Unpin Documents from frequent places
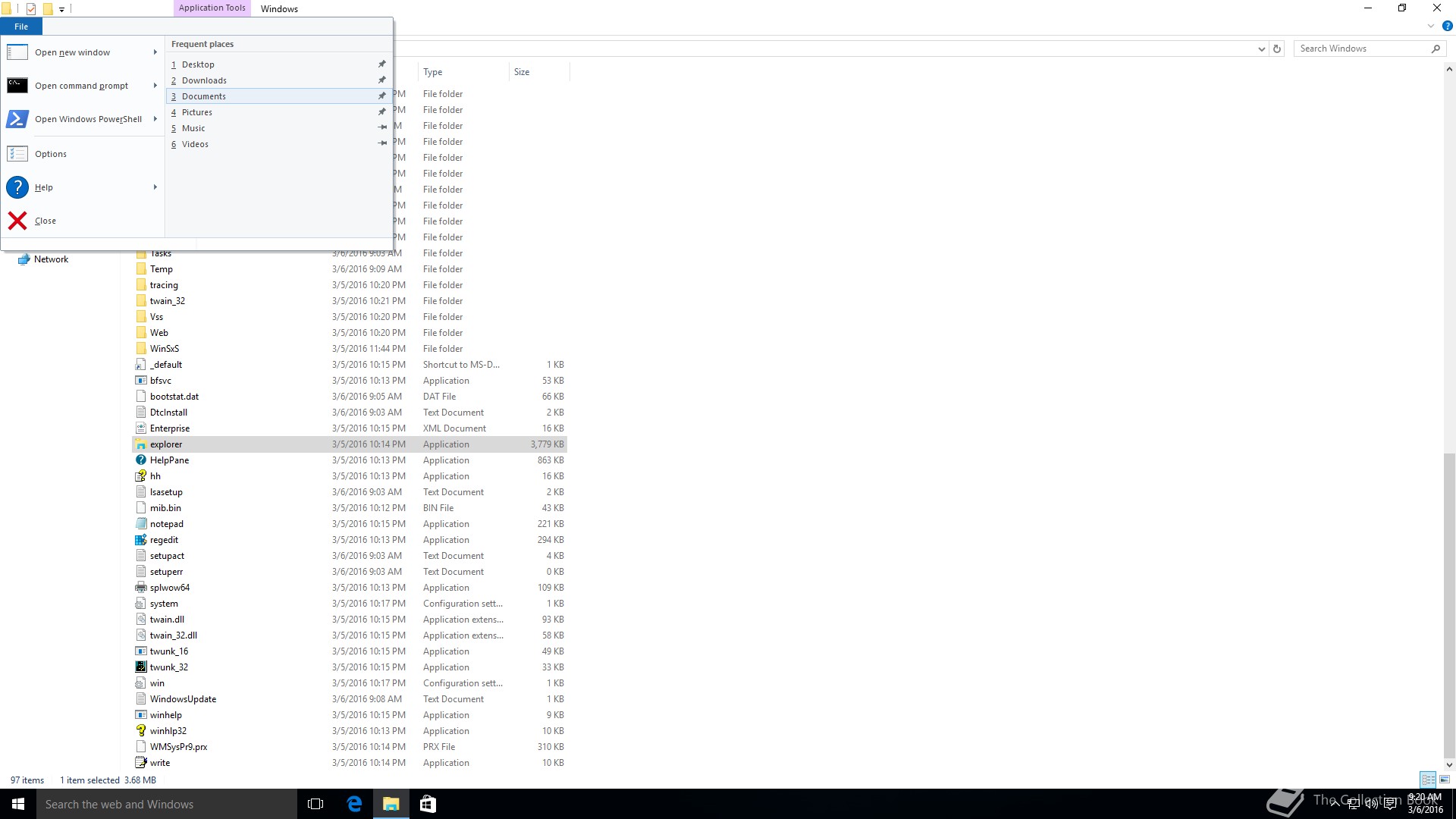 [382, 96]
